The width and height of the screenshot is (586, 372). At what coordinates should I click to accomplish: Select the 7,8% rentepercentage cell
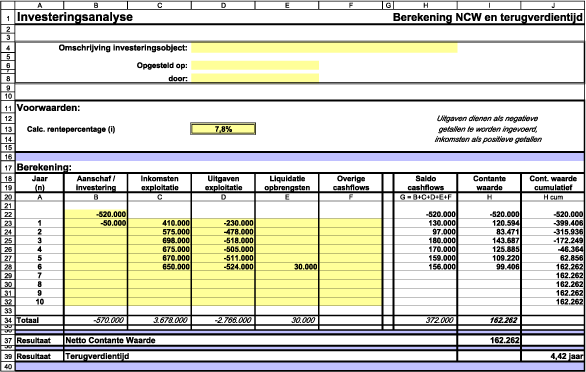[x=223, y=129]
